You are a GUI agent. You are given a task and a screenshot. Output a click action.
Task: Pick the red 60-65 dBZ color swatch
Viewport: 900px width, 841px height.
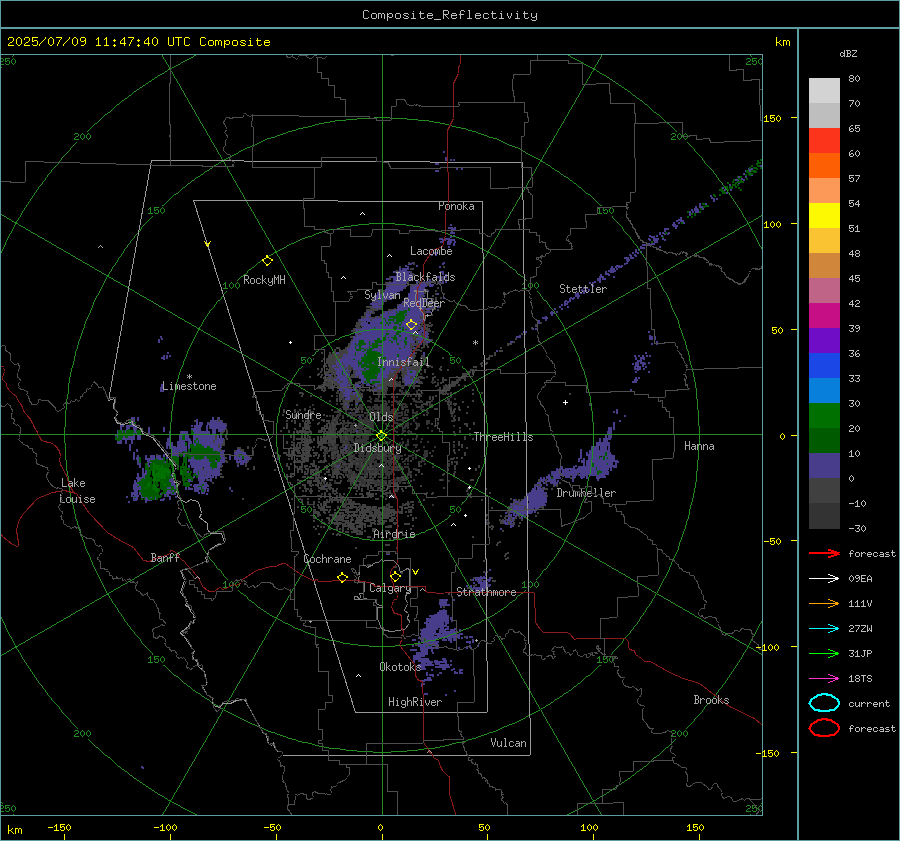(824, 141)
